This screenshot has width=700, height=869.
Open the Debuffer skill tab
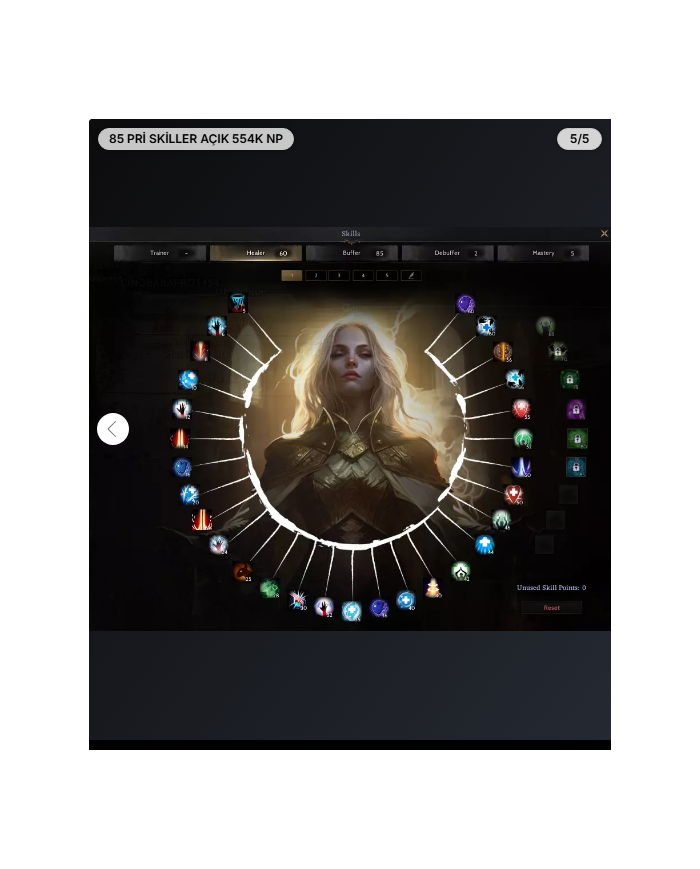[x=447, y=253]
